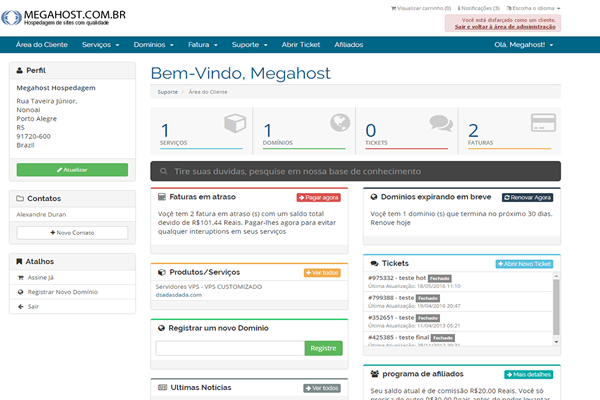Image resolution: width=600 pixels, height=400 pixels.
Task: Click the green Registre button
Action: [x=323, y=348]
